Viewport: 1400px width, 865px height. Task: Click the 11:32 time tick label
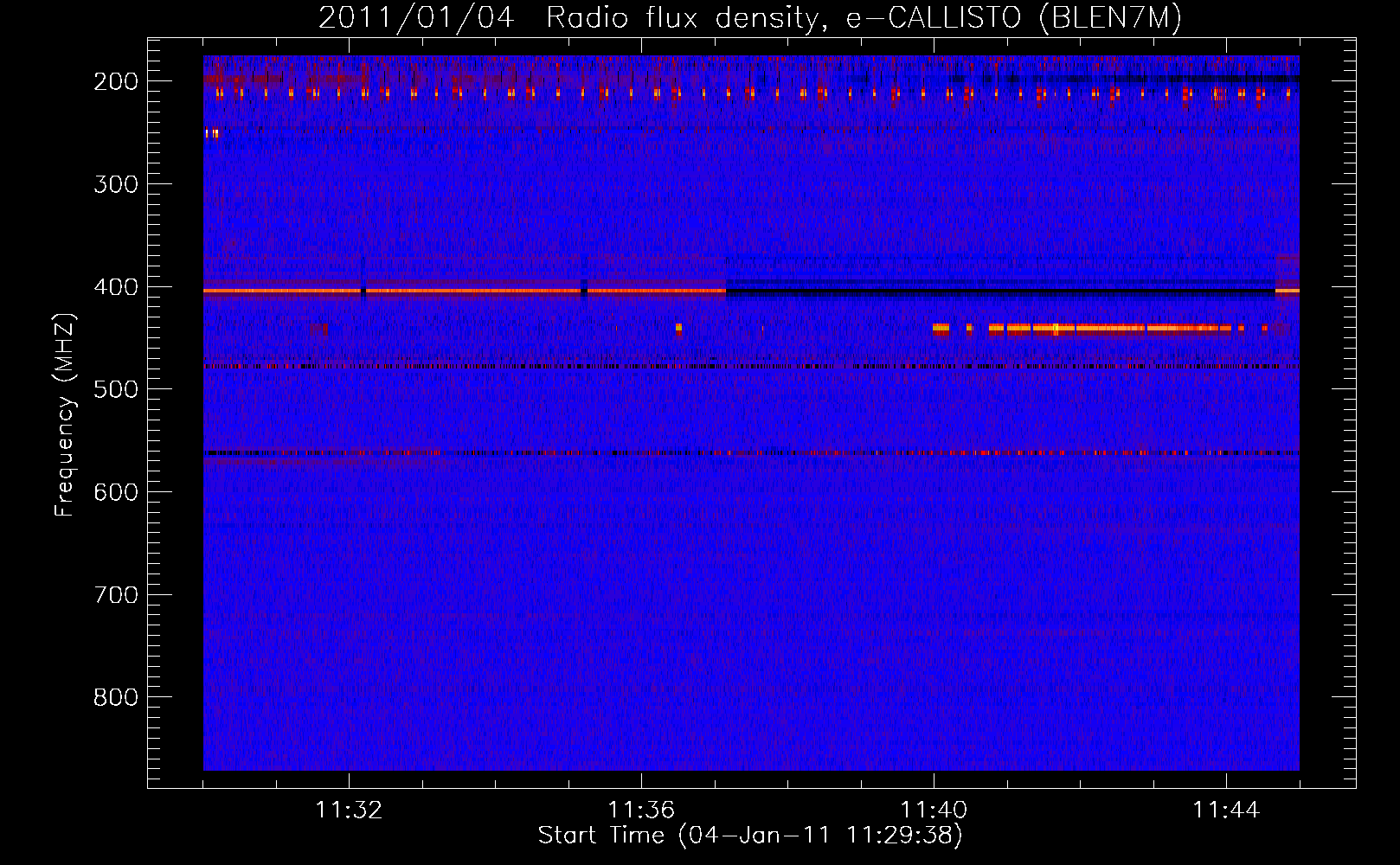pos(349,811)
